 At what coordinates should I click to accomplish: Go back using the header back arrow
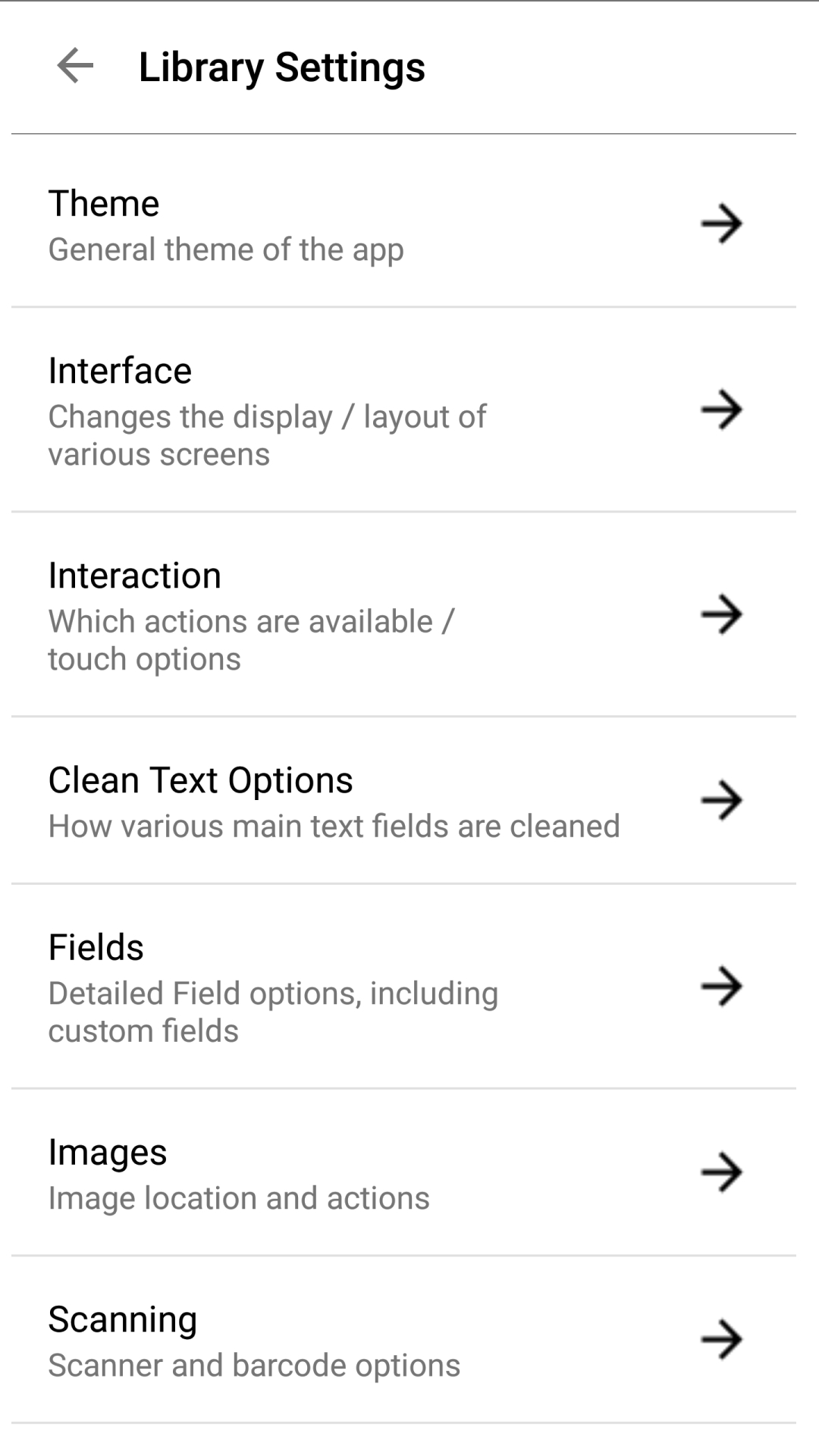point(75,66)
